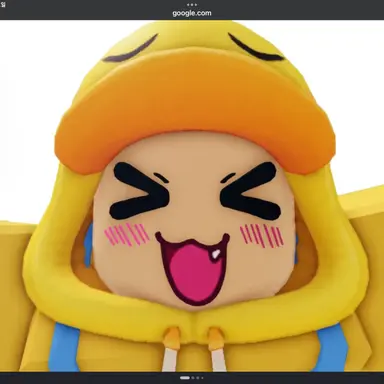Tap the three-dot handle above google.com
The image size is (384, 384).
(x=192, y=5)
